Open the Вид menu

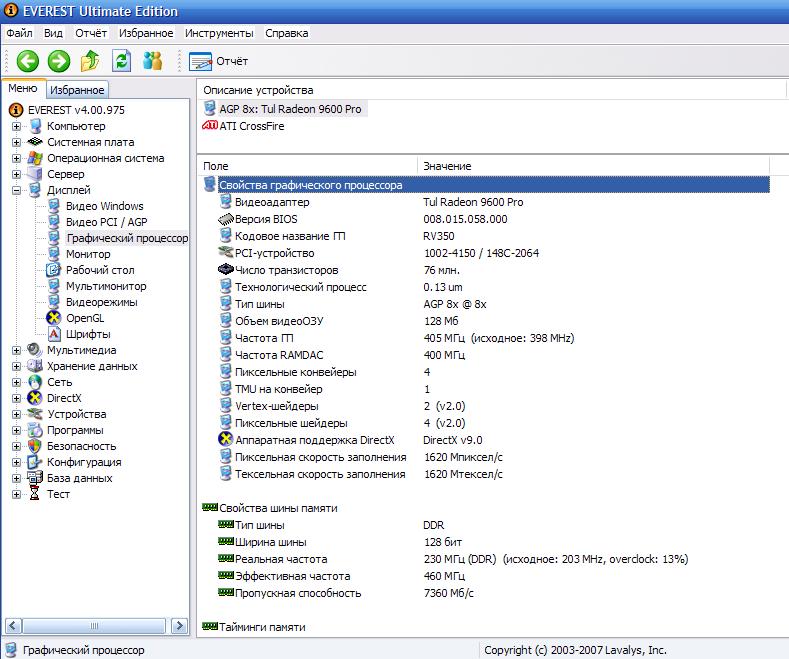53,33
